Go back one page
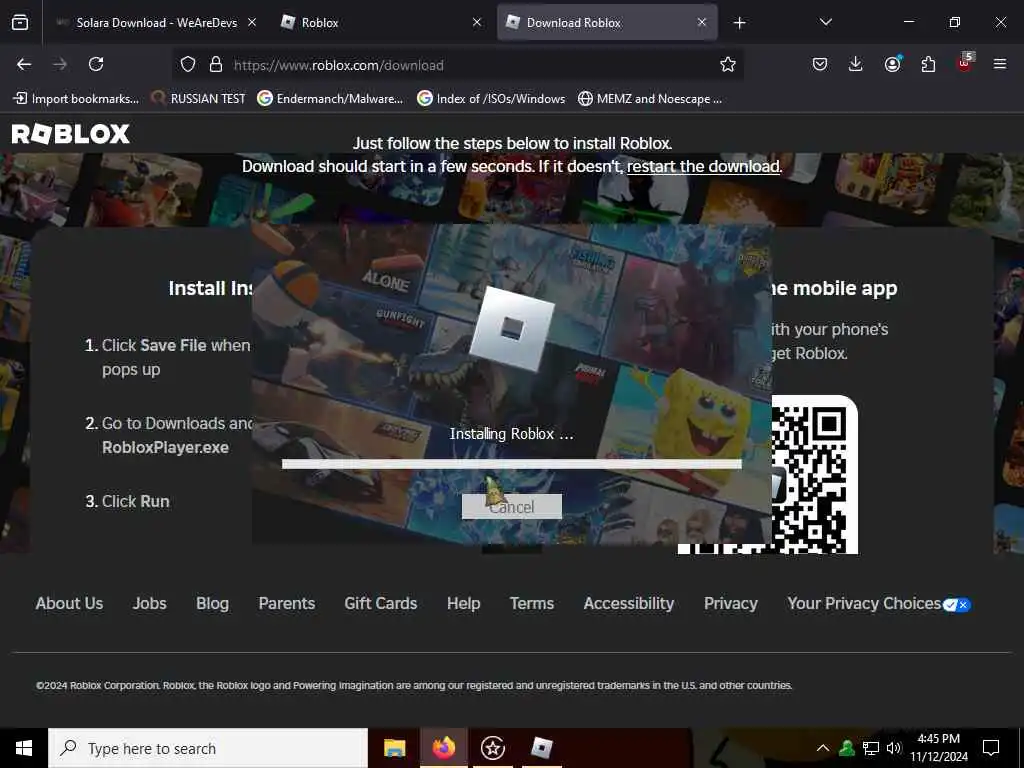1024x768 pixels. (24, 64)
